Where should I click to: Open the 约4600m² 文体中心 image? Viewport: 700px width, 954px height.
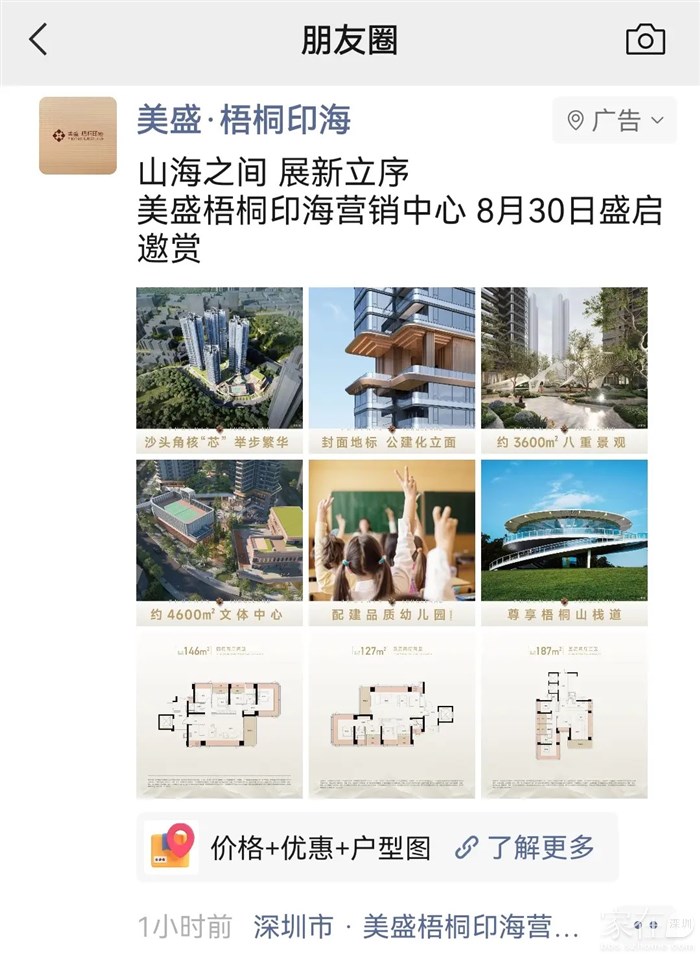pos(220,543)
